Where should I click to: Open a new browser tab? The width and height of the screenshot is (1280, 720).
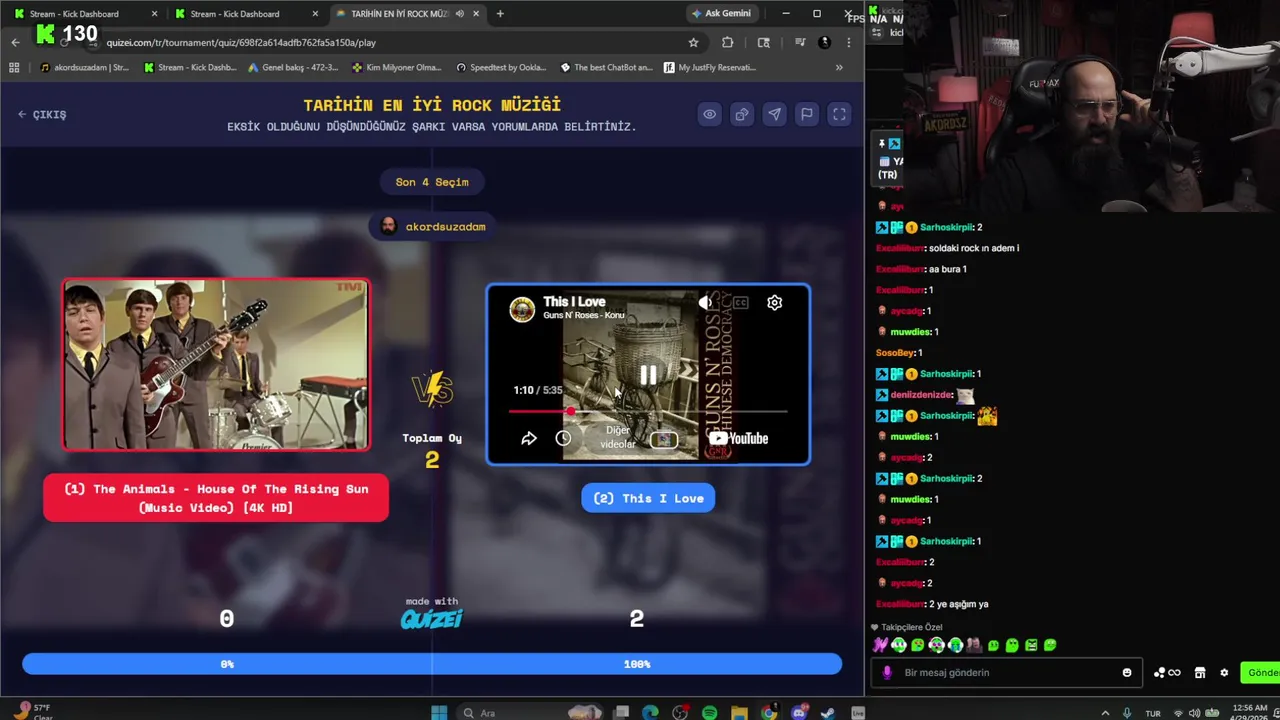tap(500, 14)
